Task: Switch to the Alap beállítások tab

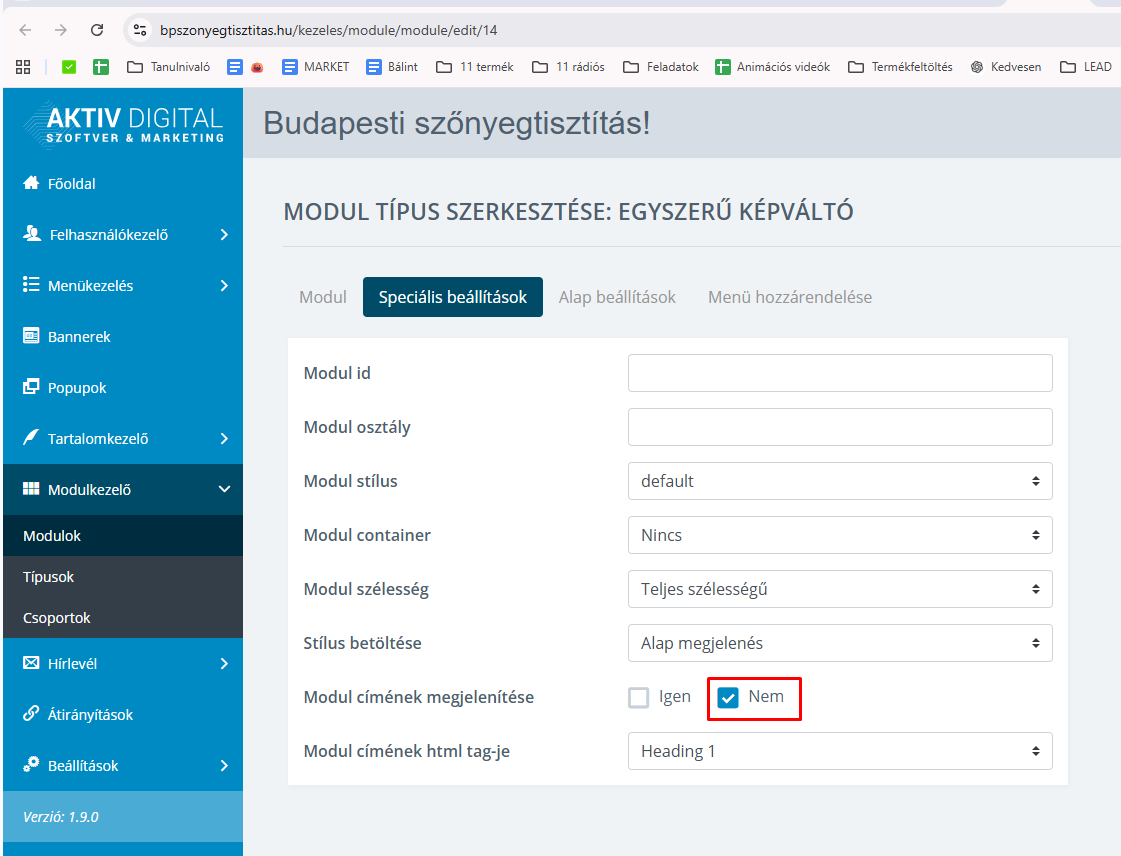Action: tap(617, 297)
